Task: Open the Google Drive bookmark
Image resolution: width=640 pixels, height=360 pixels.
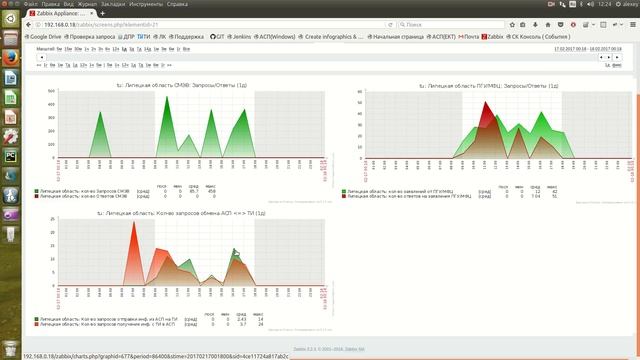Action: click(x=43, y=37)
